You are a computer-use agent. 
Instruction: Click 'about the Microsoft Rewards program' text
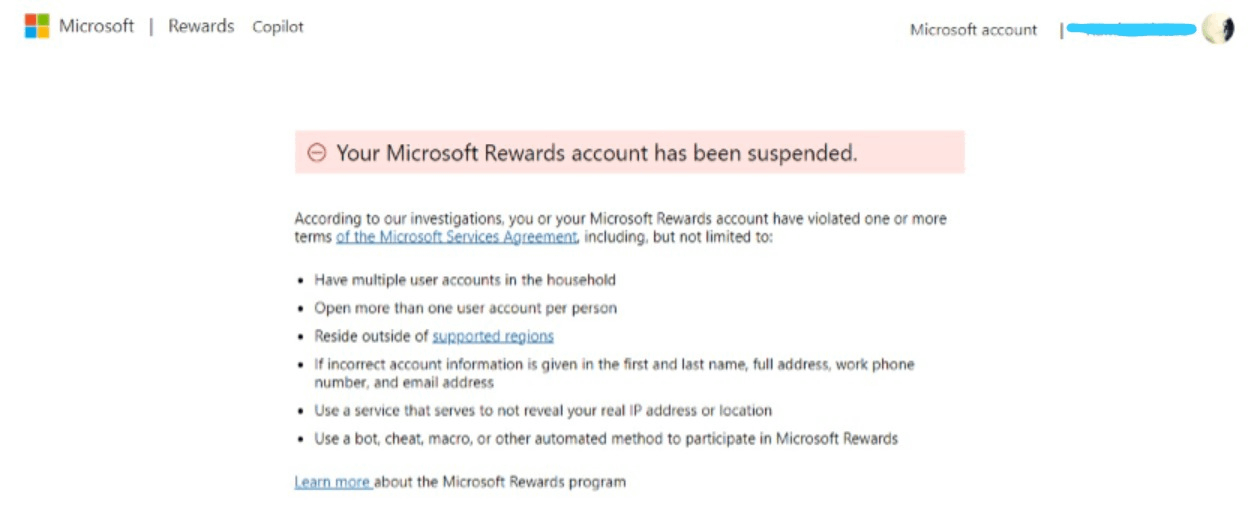500,482
